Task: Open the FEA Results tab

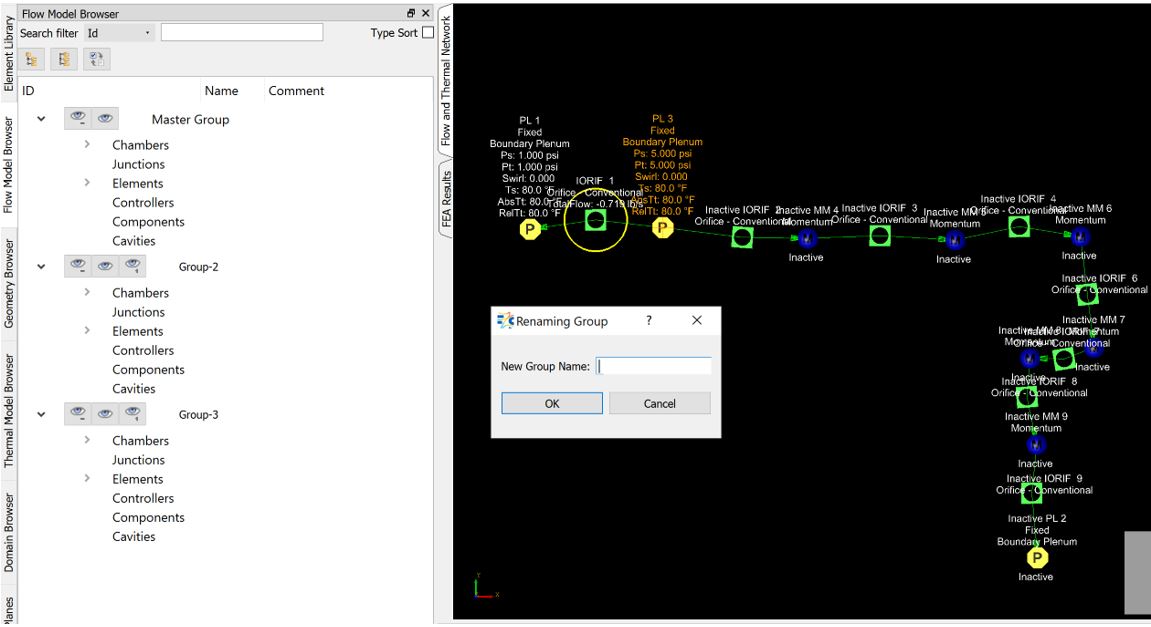Action: [446, 199]
